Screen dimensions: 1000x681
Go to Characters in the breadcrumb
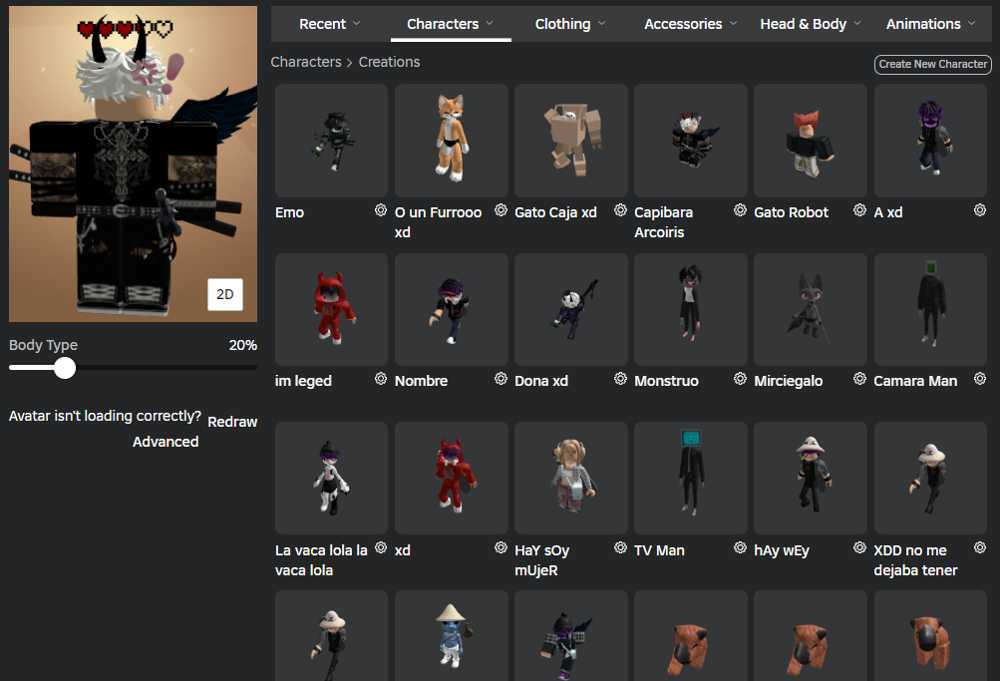tap(306, 62)
